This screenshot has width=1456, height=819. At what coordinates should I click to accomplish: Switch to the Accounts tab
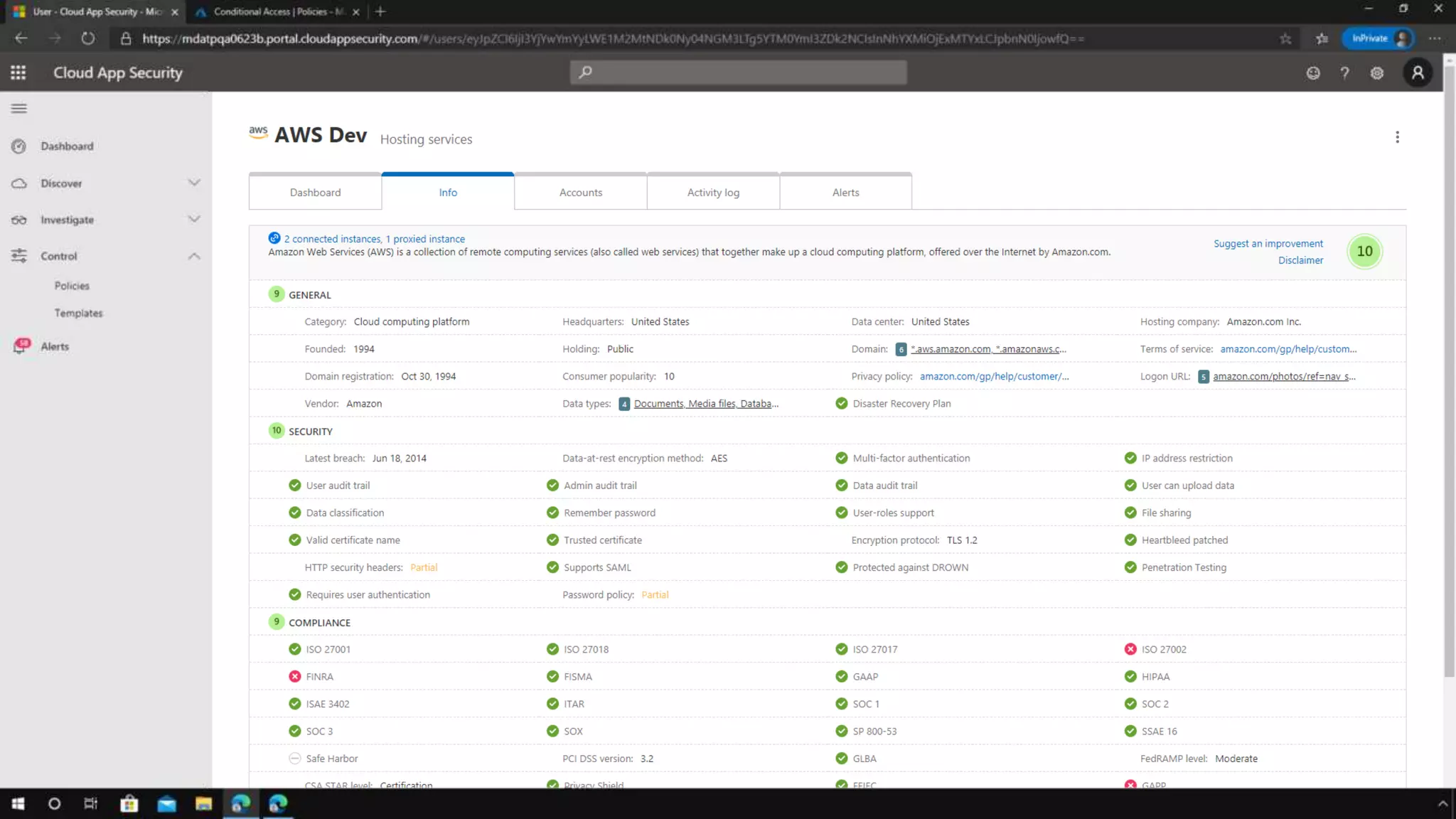[580, 192]
